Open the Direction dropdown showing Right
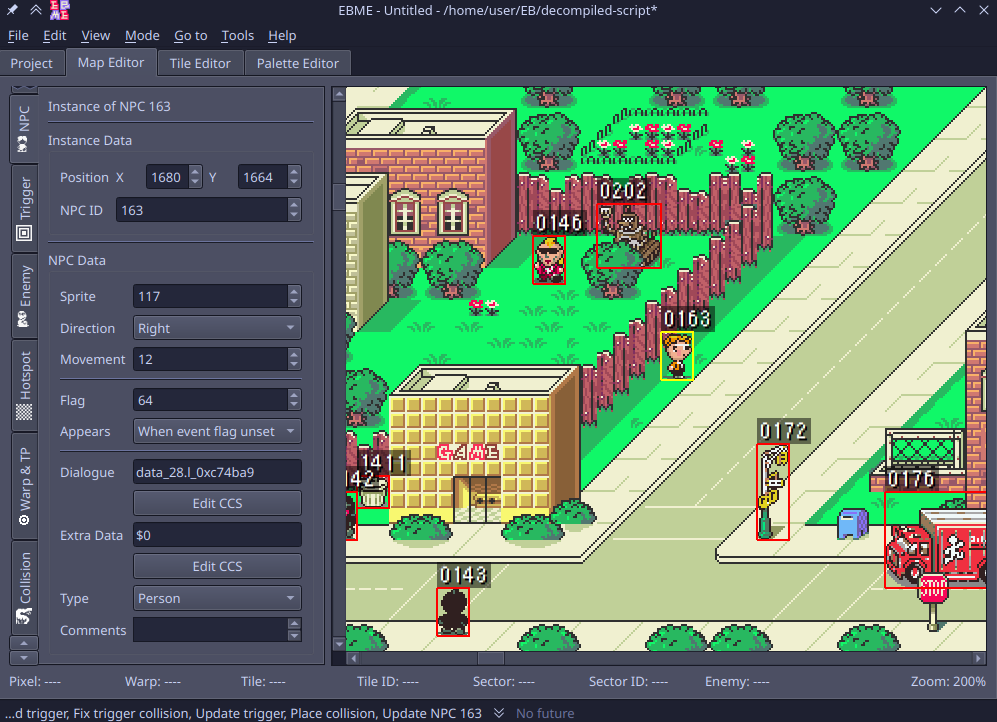The height and width of the screenshot is (722, 997). point(217,328)
